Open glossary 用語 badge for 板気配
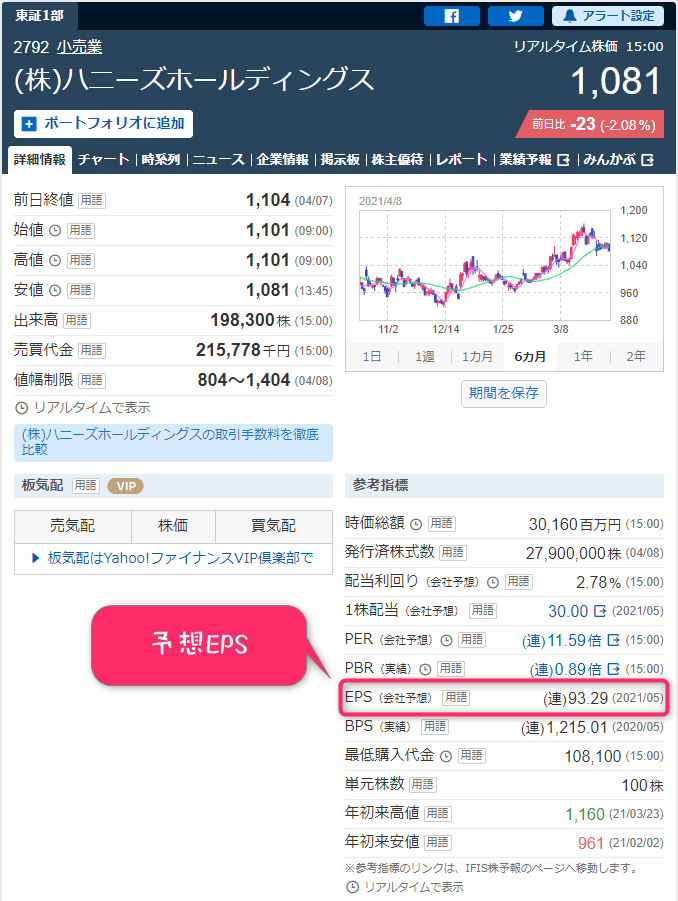The image size is (678, 901). click(x=86, y=486)
